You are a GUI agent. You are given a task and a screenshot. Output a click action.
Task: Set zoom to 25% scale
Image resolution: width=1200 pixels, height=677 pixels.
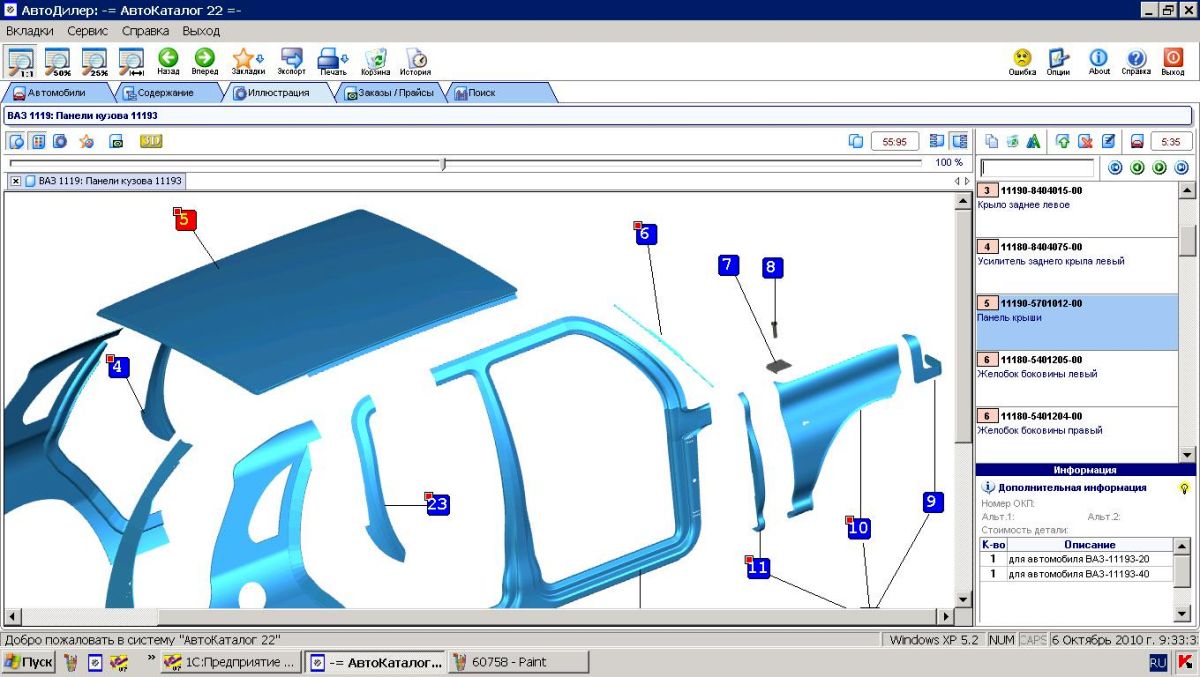pyautogui.click(x=94, y=62)
